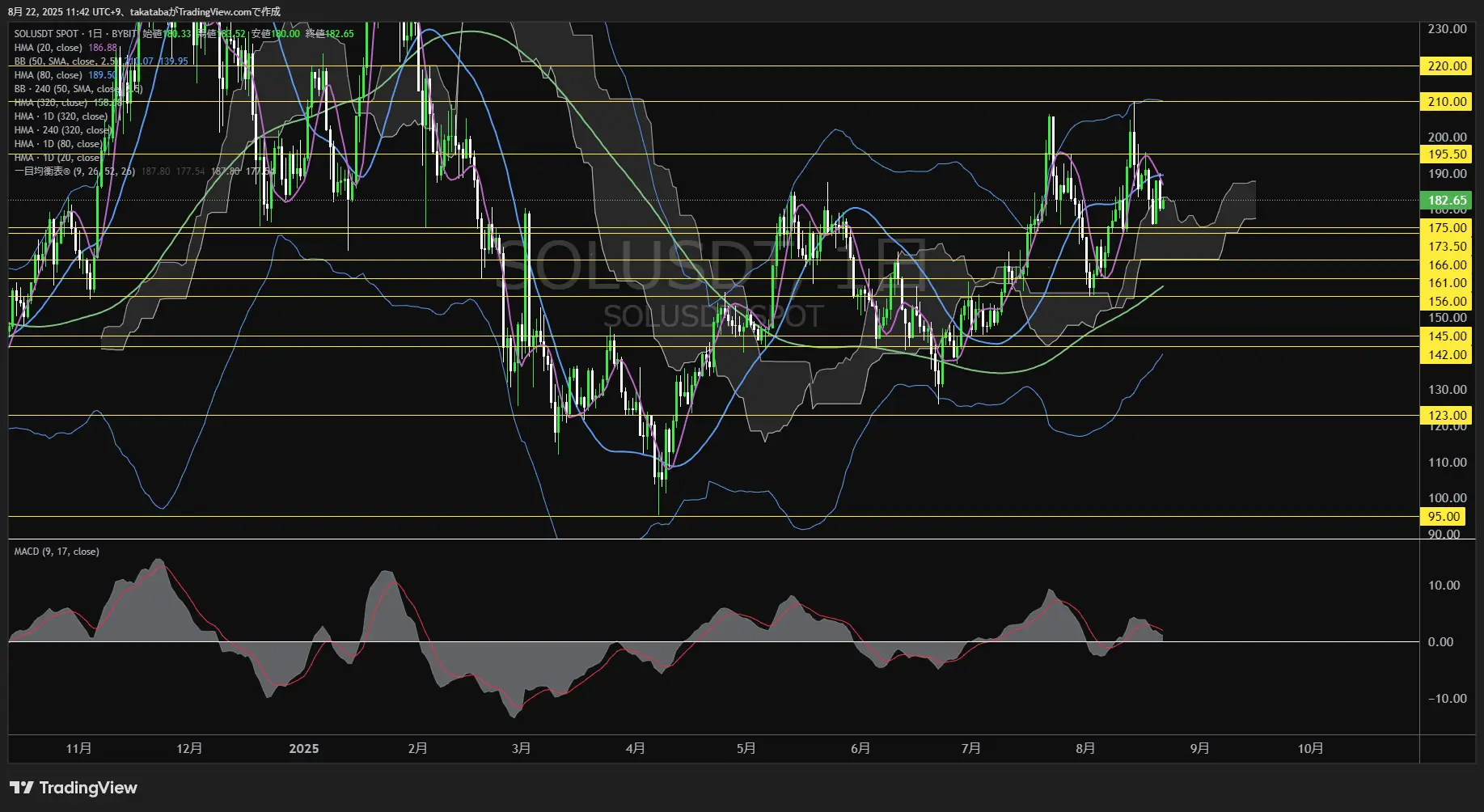Click the MACD (9, 17, close) pane label
Viewport: 1484px width, 812px height.
[x=57, y=552]
